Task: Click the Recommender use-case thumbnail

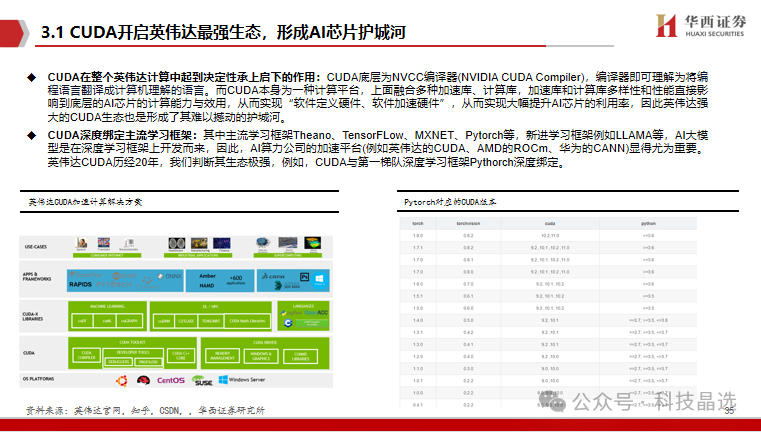Action: pos(129,244)
